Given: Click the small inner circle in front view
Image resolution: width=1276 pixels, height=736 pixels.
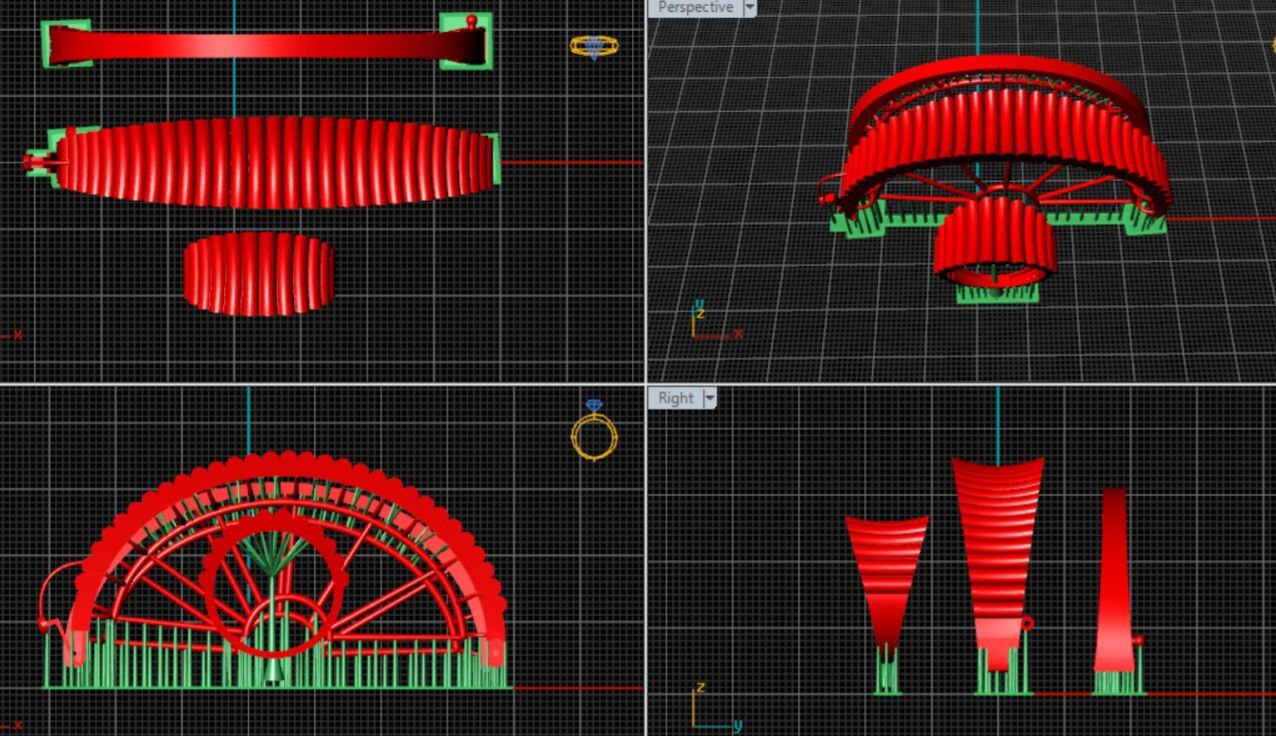Looking at the screenshot, I should click(274, 627).
